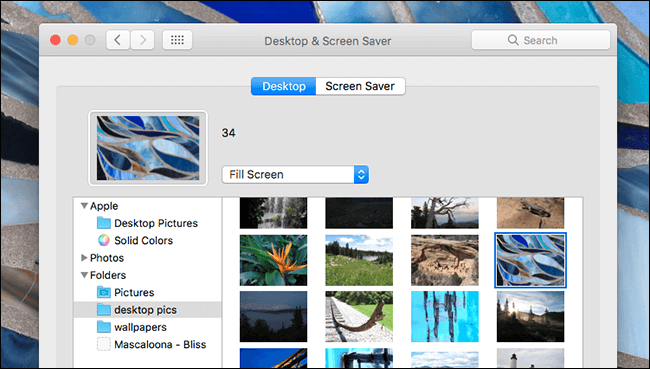Click the Solid Colors color wheel icon
The height and width of the screenshot is (369, 650).
coord(104,240)
